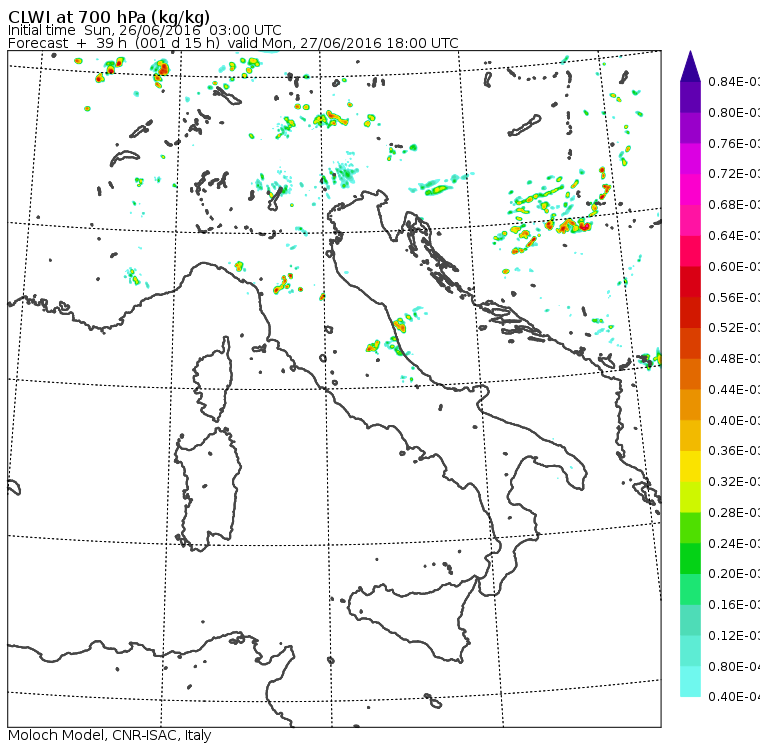Viewport: 760px width, 749px height.
Task: Select the golden band between 0.36E-03 and 0.40E-03
Action: [x=690, y=436]
